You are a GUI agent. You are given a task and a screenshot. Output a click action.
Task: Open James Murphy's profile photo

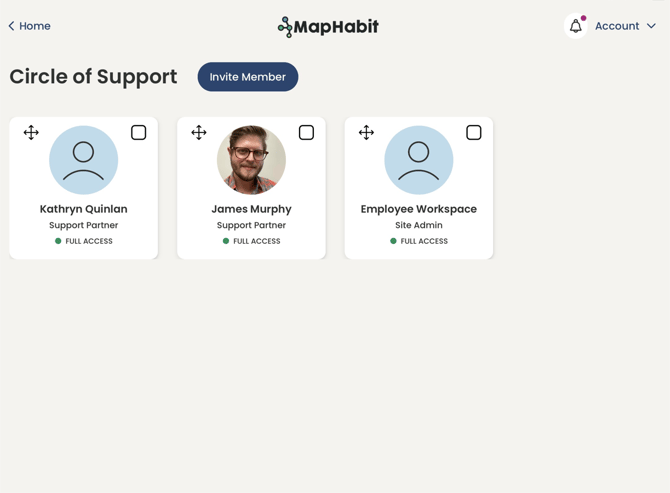coord(251,160)
